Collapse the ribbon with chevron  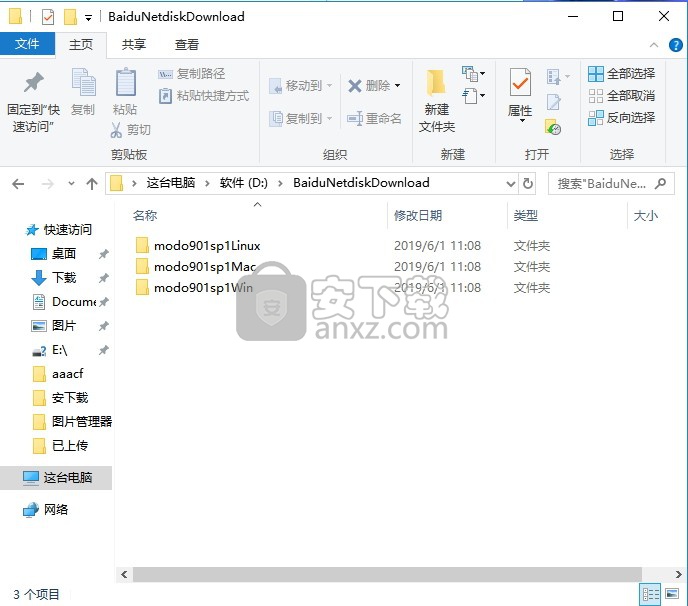(x=654, y=45)
